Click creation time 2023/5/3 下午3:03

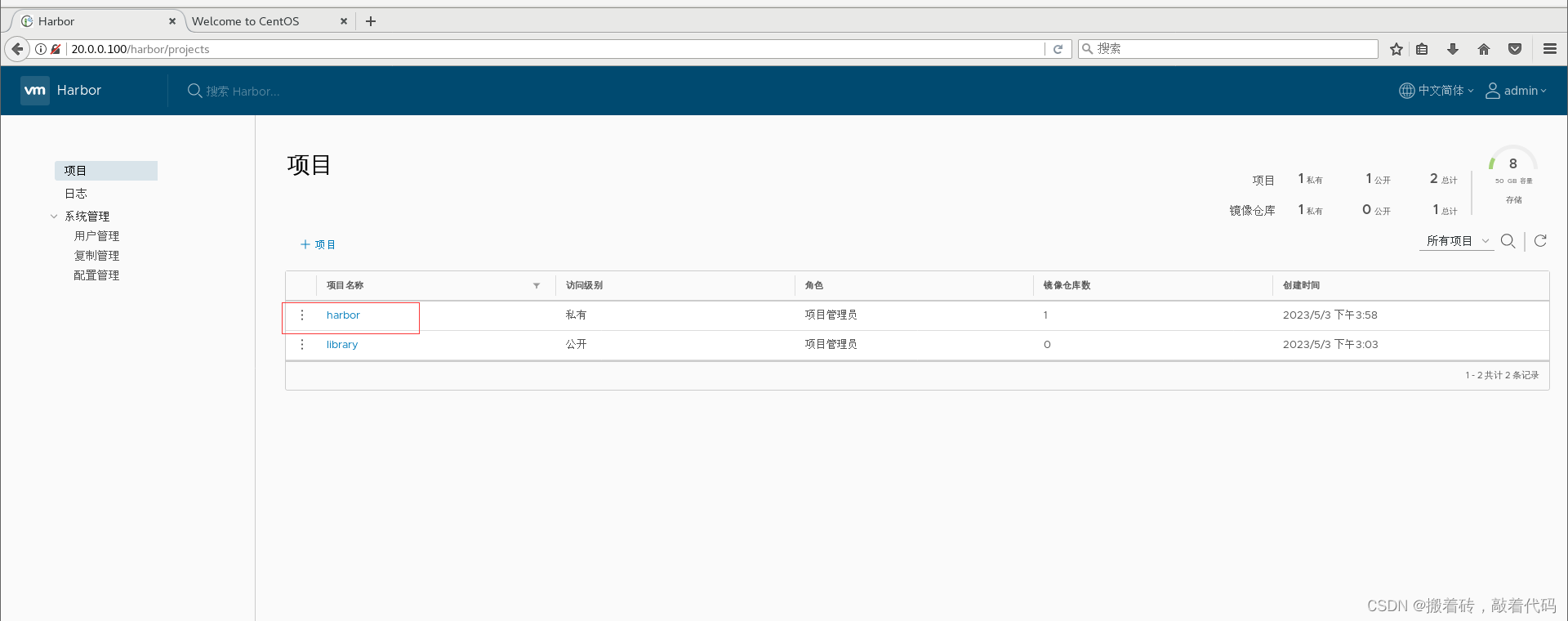pyautogui.click(x=1330, y=345)
